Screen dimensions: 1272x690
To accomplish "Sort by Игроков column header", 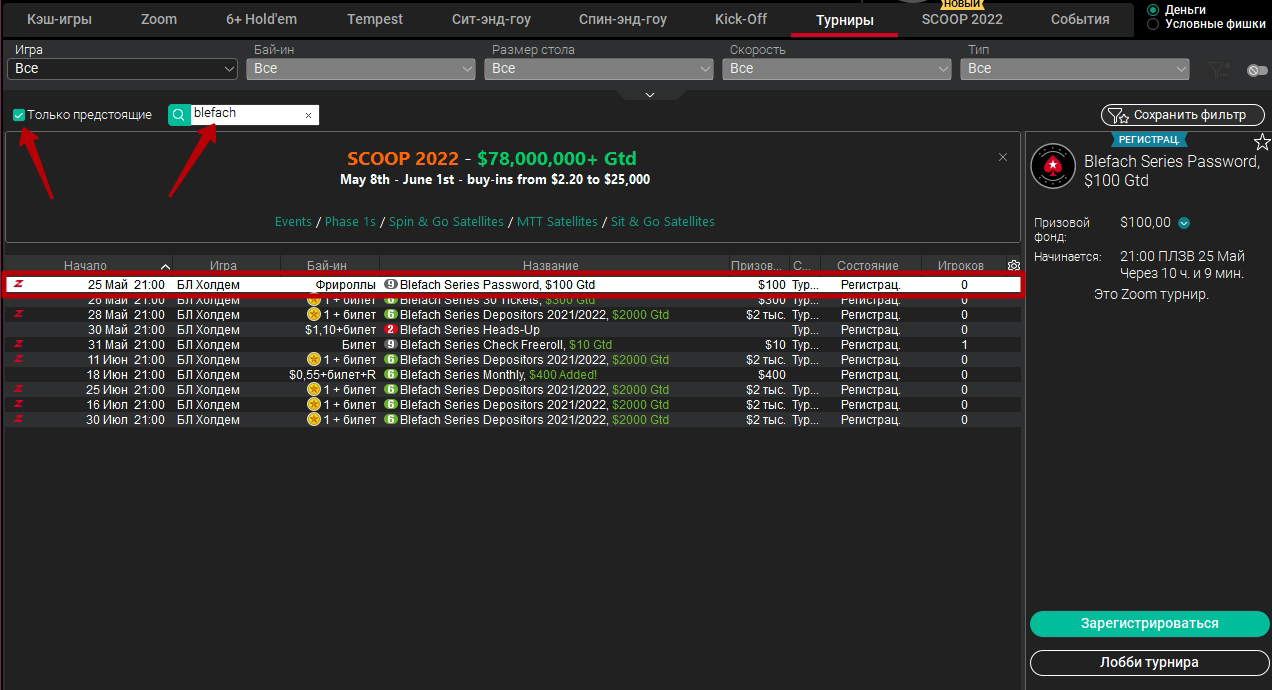I will [x=961, y=265].
